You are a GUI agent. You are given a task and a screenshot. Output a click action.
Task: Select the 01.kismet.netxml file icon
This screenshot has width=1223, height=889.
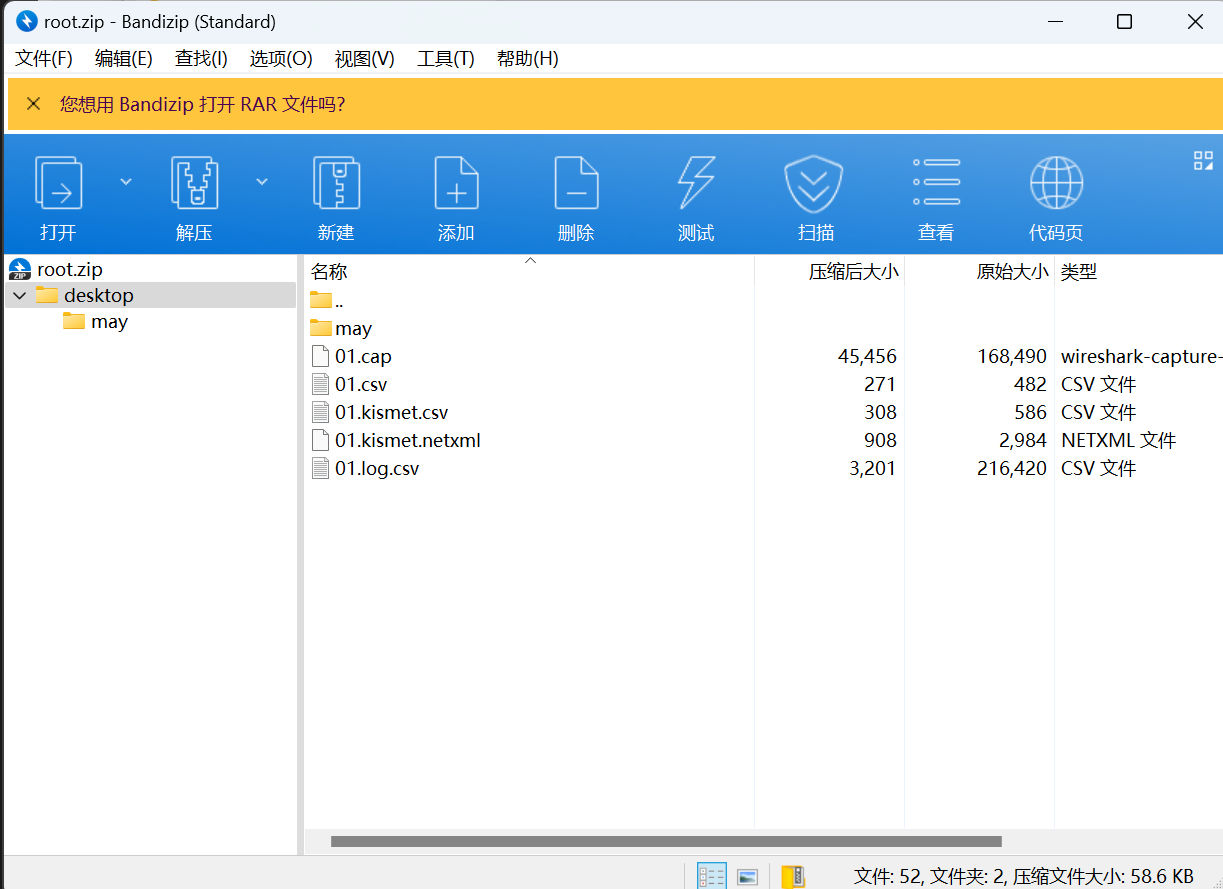(x=320, y=440)
